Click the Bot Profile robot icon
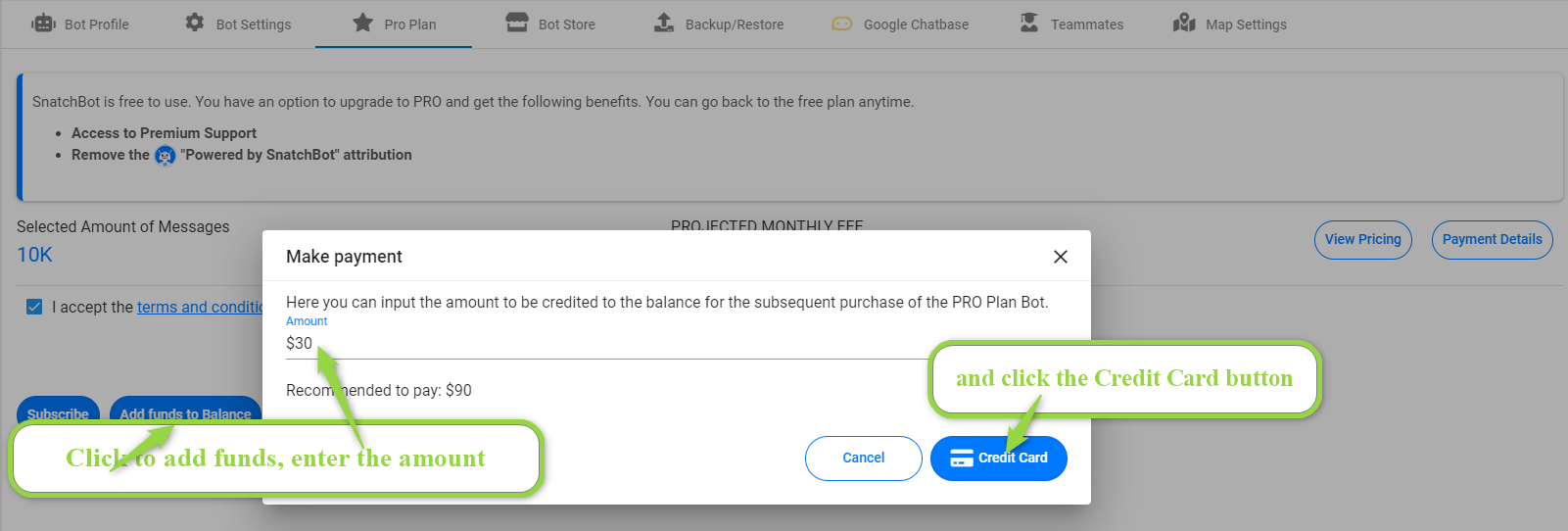1568x531 pixels. pos(44,24)
